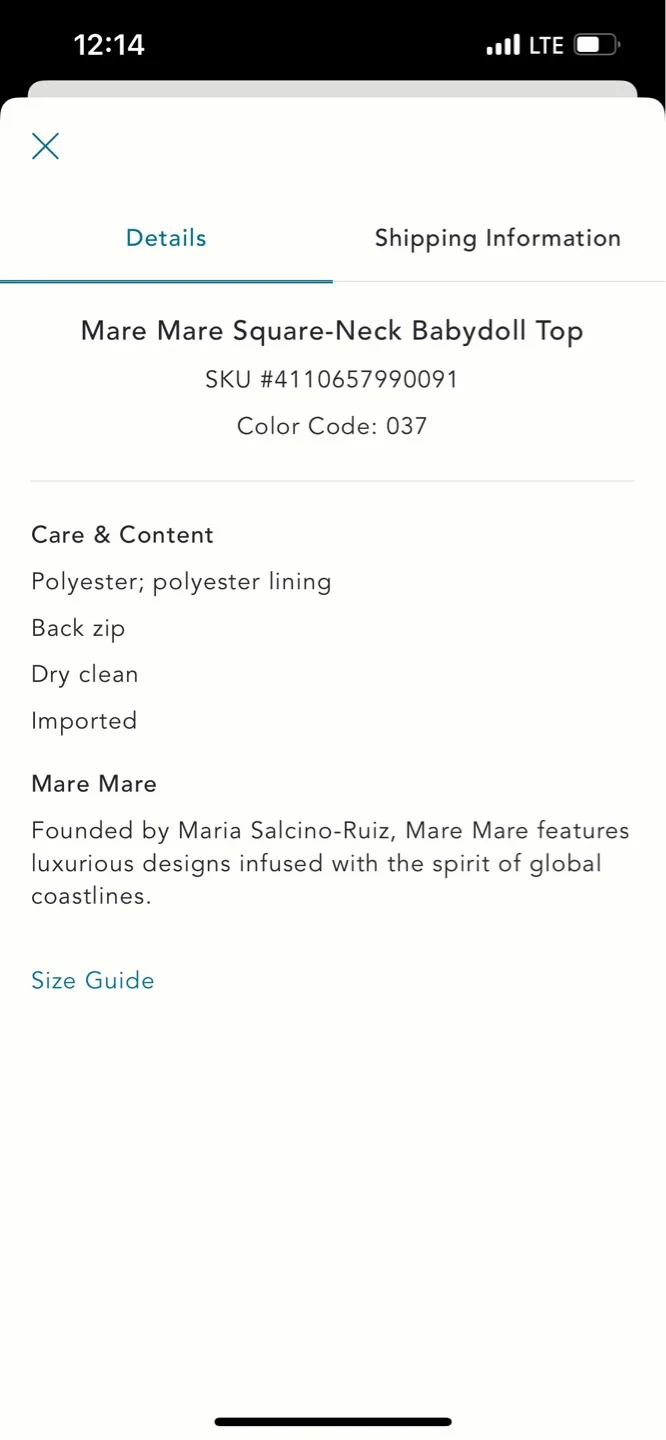Tap the battery level icon
Viewport: 666px width, 1440px height.
pos(597,45)
